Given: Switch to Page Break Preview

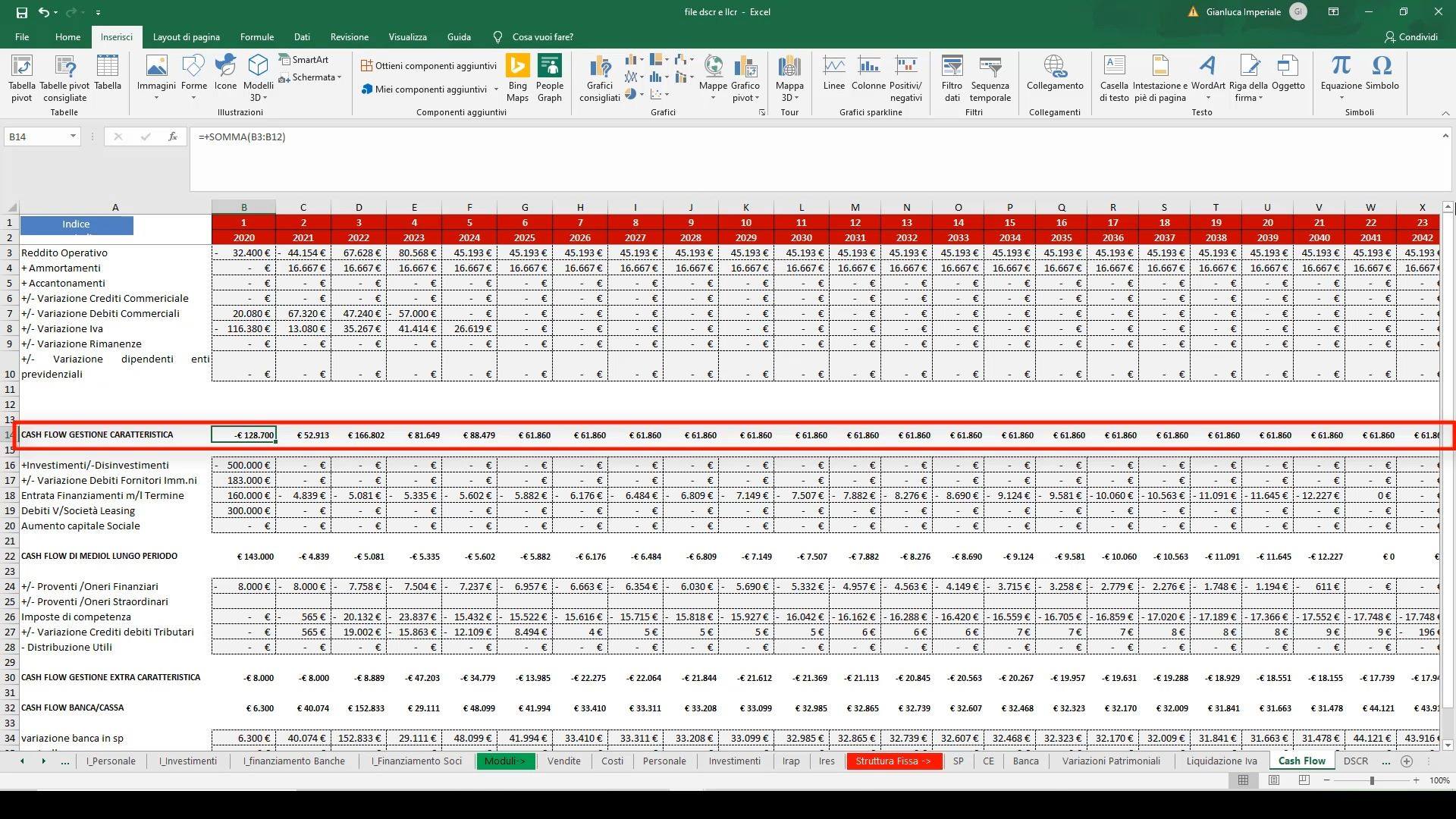Looking at the screenshot, I should [x=1304, y=780].
